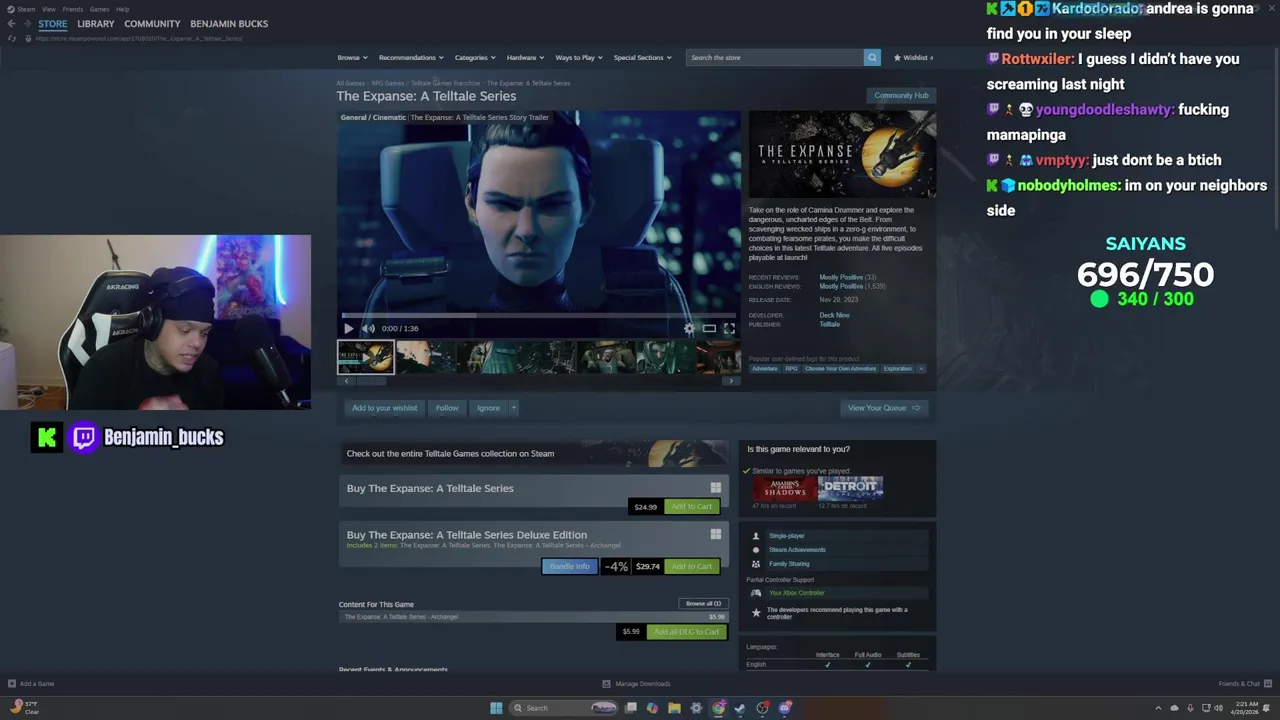
Task: Open Bundle Info for the Deluxe Edition
Action: 569,567
